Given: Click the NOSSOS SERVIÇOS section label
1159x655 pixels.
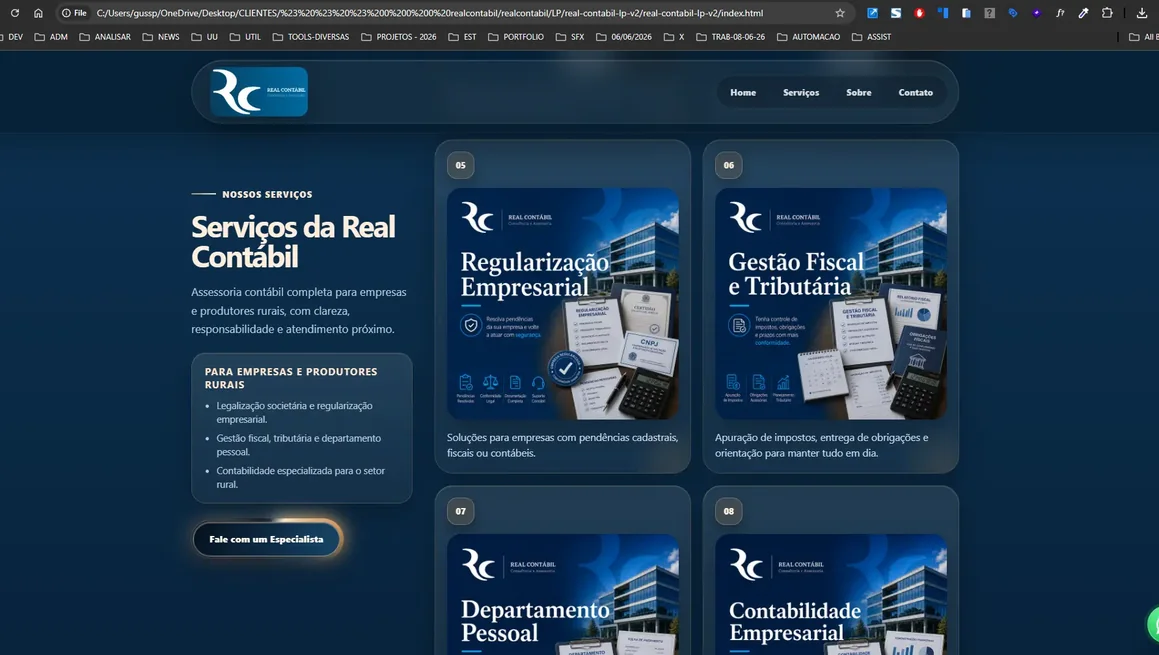Looking at the screenshot, I should click(x=267, y=194).
